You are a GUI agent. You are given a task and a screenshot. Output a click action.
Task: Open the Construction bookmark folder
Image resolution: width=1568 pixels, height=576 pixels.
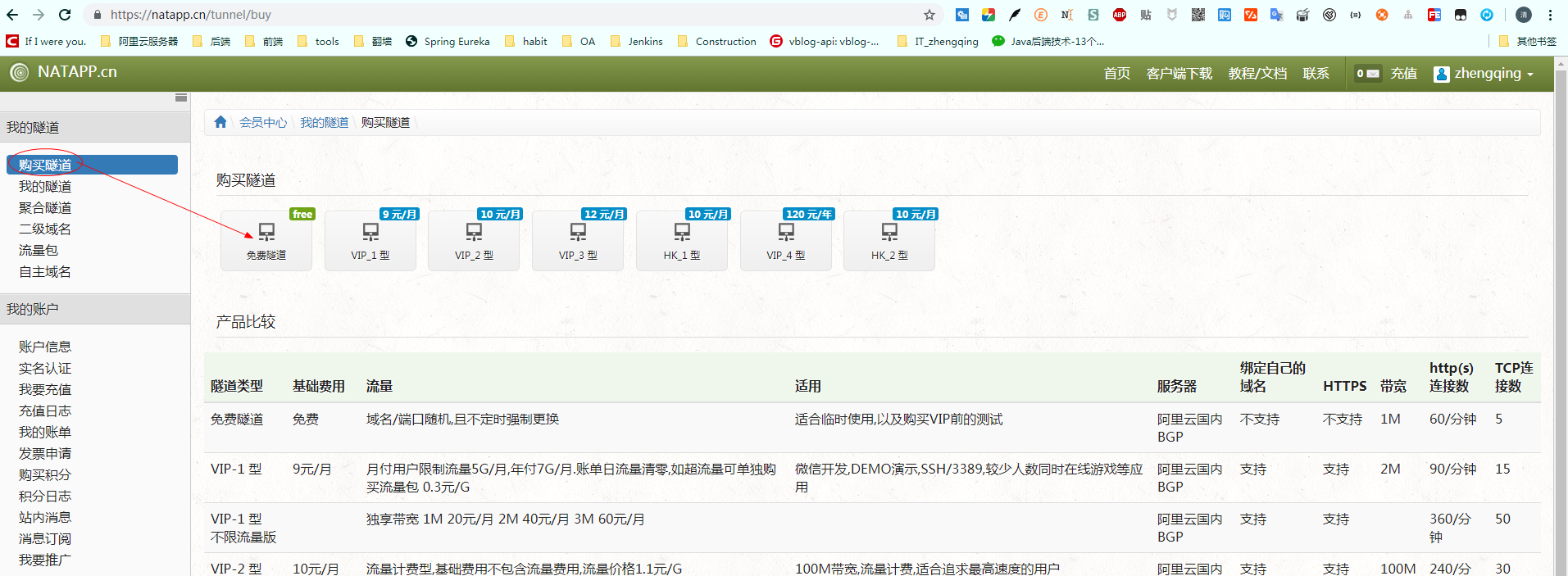[x=717, y=41]
